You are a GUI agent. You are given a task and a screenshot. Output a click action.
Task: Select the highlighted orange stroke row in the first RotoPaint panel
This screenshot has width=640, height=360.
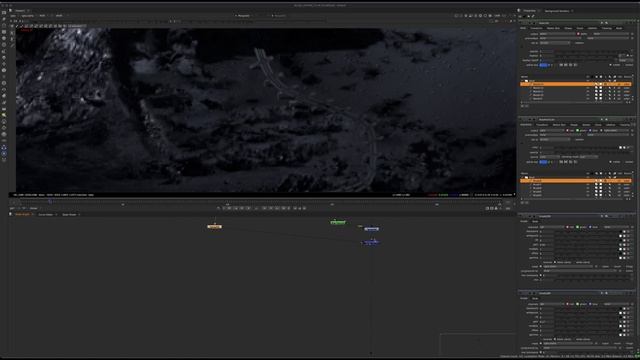576,84
